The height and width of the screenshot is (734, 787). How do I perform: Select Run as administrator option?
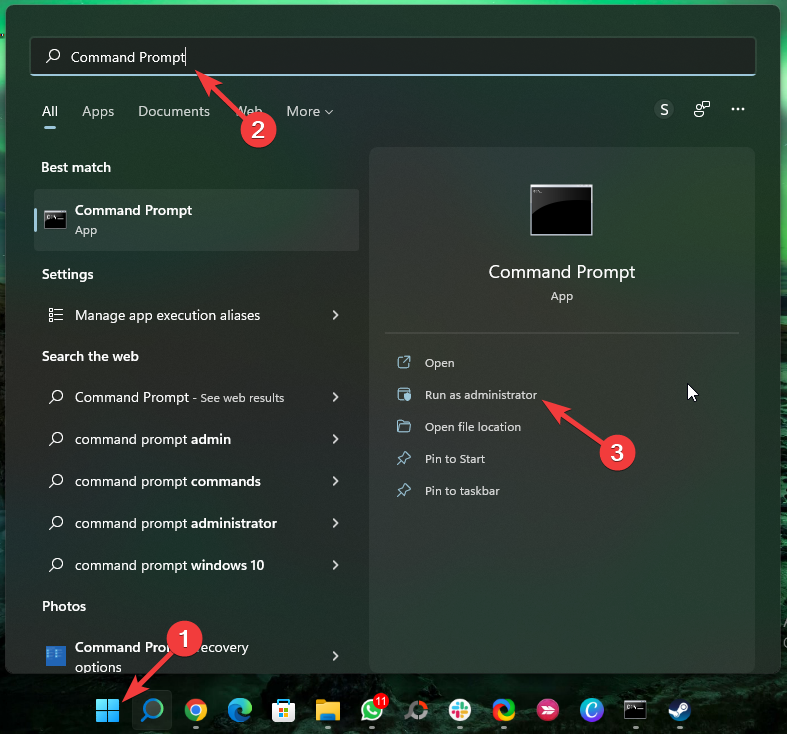(x=480, y=395)
